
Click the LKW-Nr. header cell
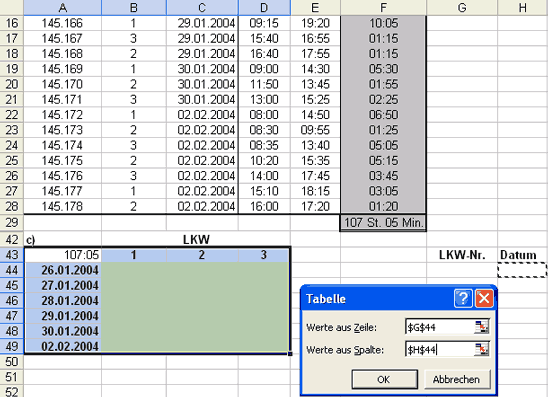pos(462,255)
